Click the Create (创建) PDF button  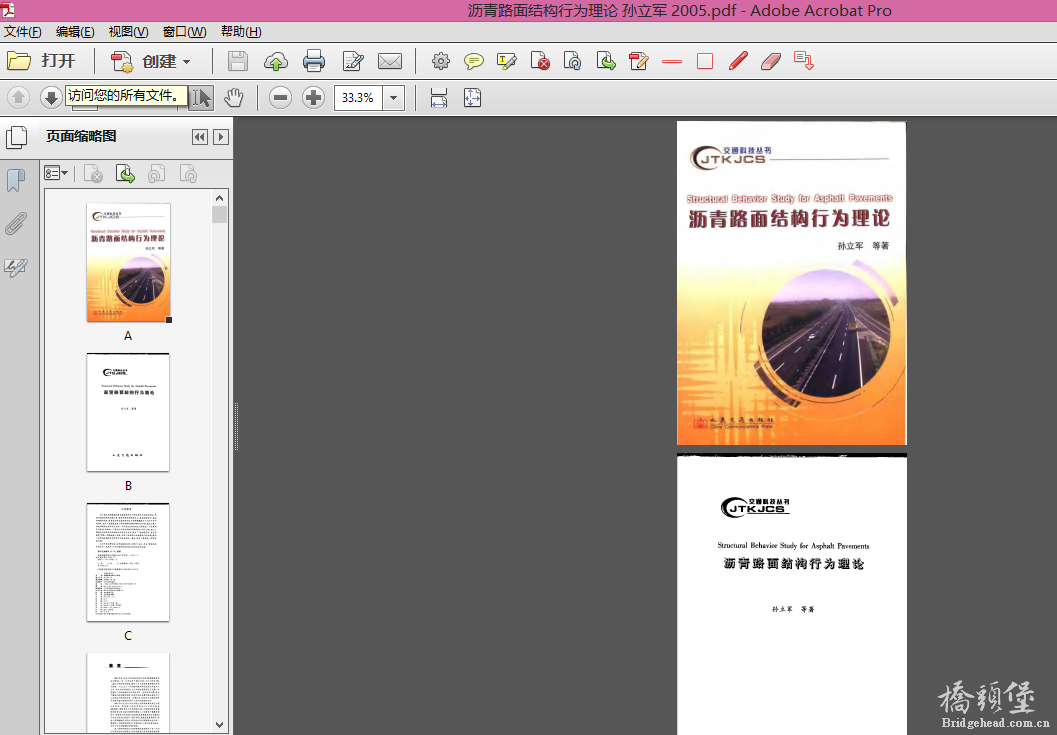151,61
